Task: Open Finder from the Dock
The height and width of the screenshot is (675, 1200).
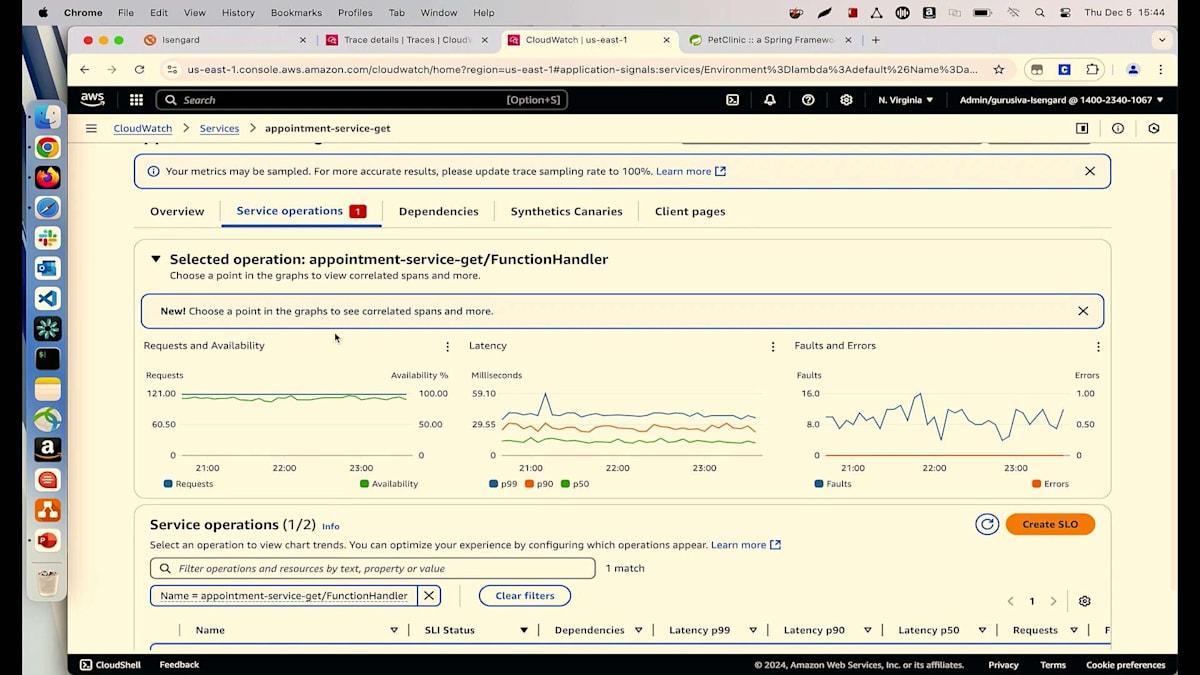Action: pos(47,117)
